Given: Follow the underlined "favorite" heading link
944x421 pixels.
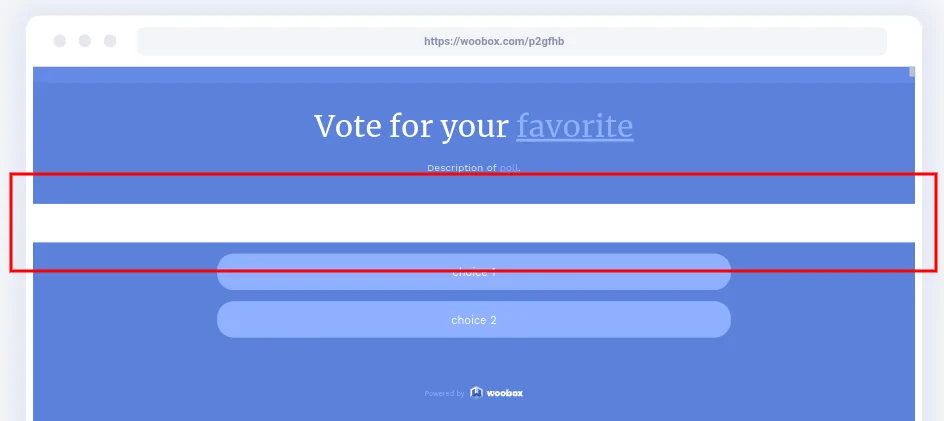Looking at the screenshot, I should tap(574, 127).
